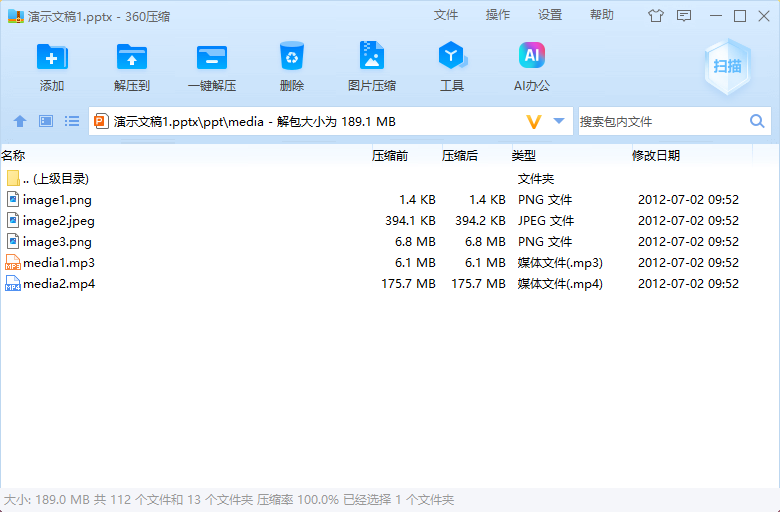The width and height of the screenshot is (780, 512).
Task: Select media2.mp4 file in list
Action: [x=59, y=284]
